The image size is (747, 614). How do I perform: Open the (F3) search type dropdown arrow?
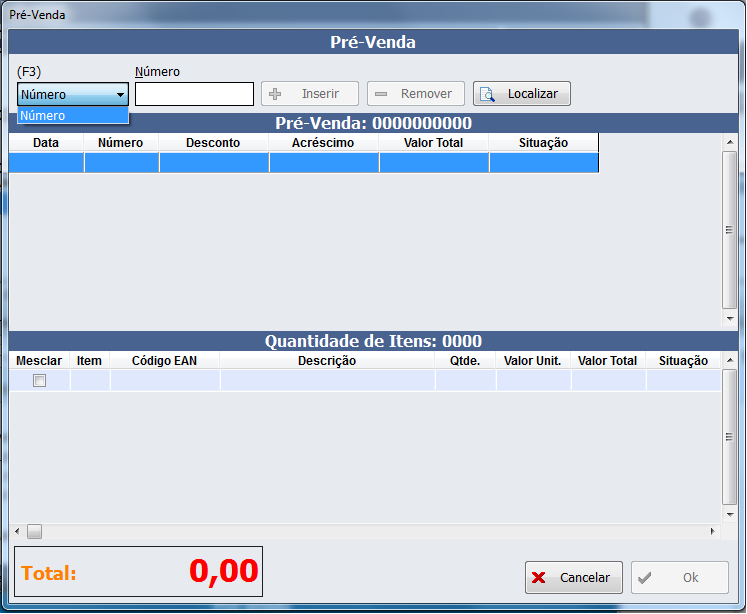point(120,95)
